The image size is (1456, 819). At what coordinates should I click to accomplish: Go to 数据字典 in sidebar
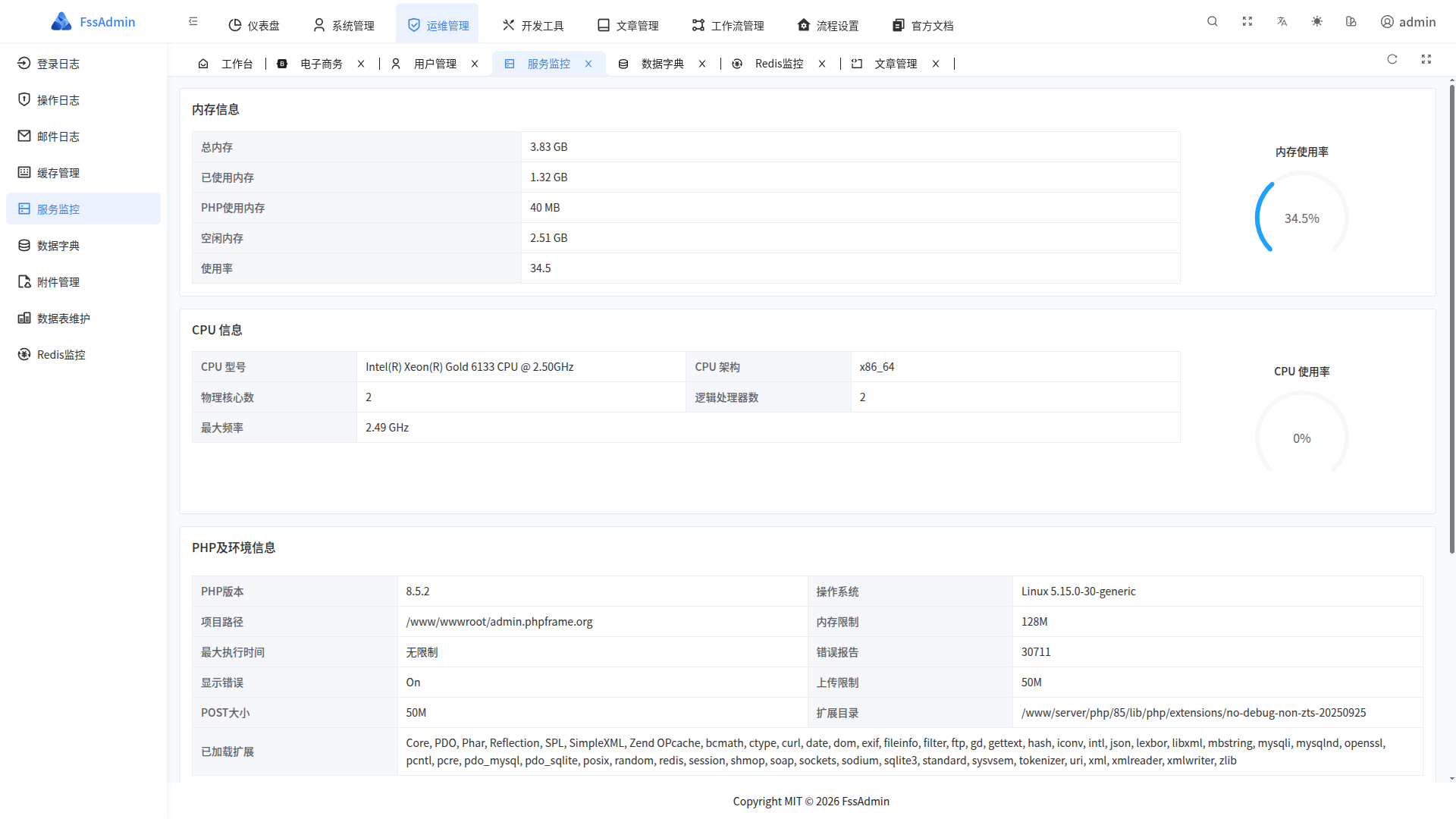tap(83, 246)
